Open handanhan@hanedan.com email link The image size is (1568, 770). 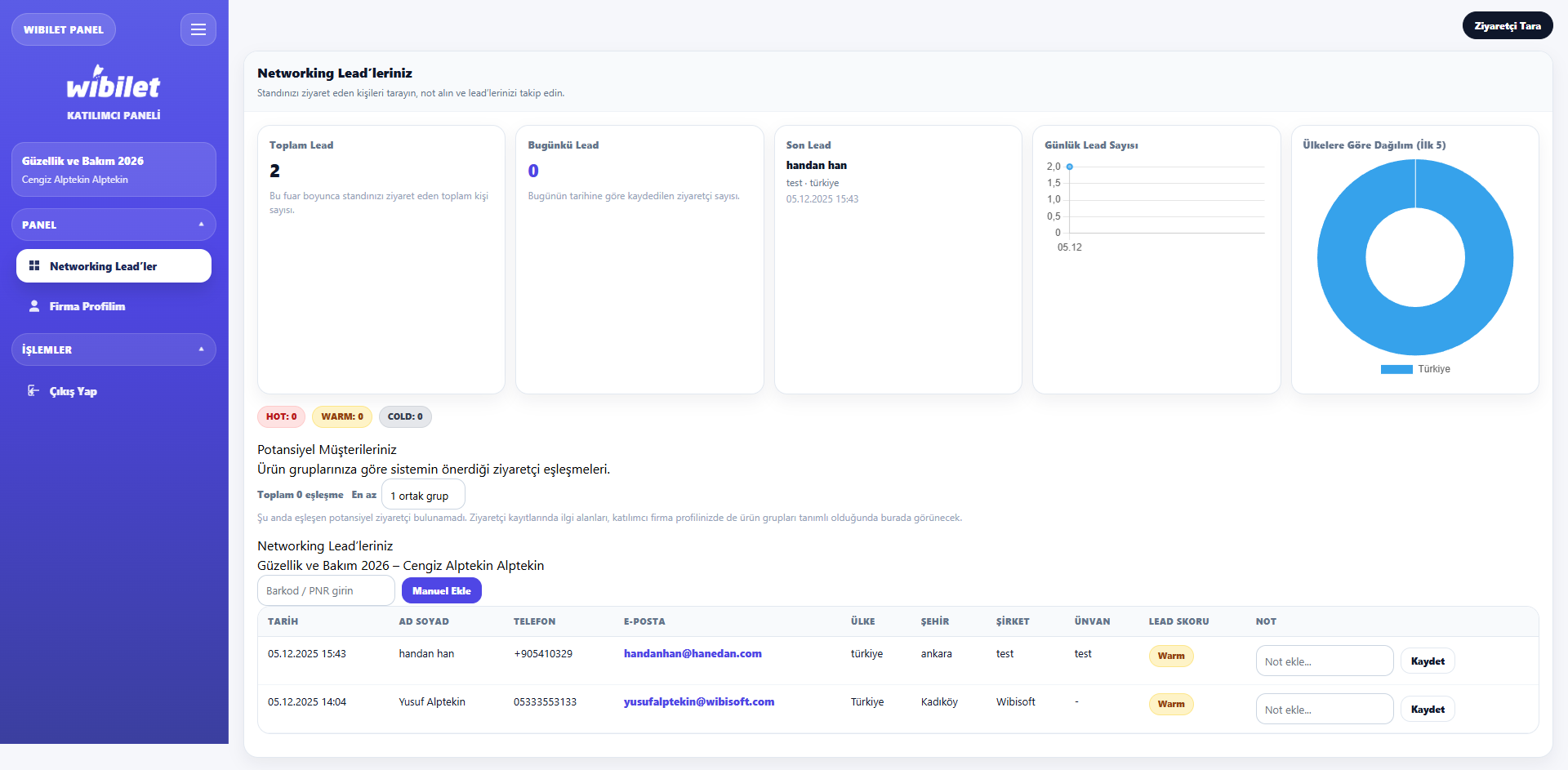click(693, 653)
